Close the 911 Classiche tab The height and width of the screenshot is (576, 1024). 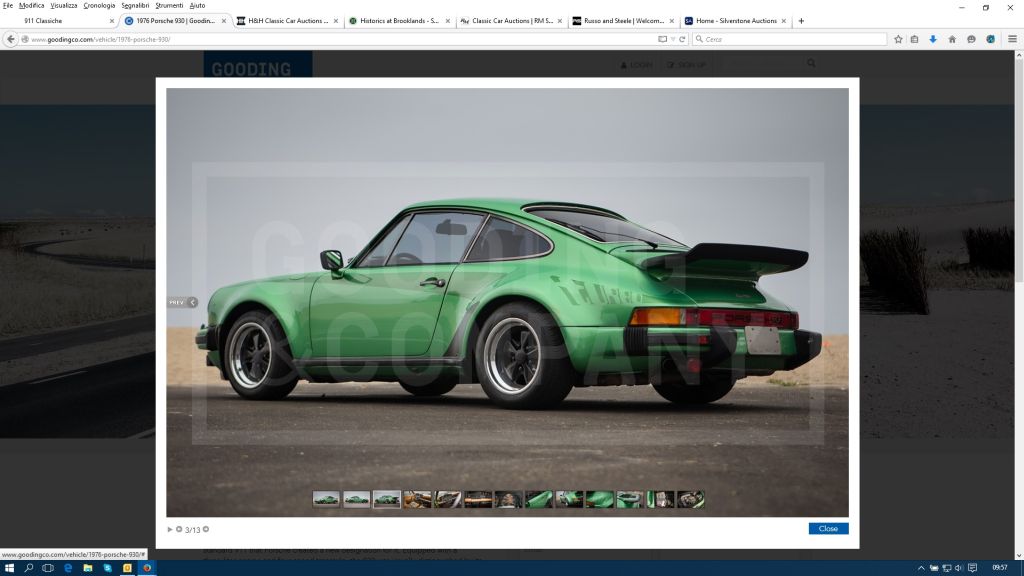pyautogui.click(x=112, y=21)
